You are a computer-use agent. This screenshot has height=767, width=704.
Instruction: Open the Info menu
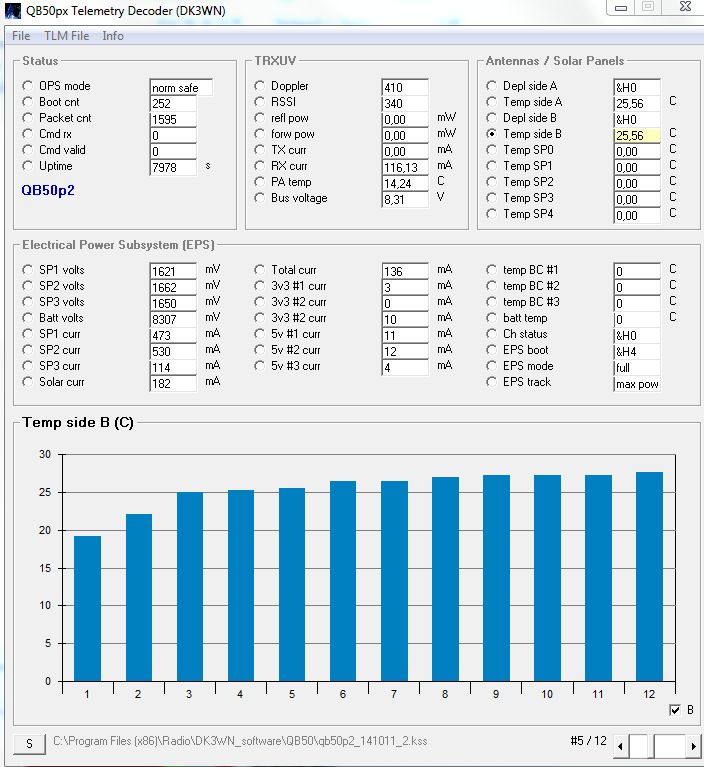click(113, 36)
